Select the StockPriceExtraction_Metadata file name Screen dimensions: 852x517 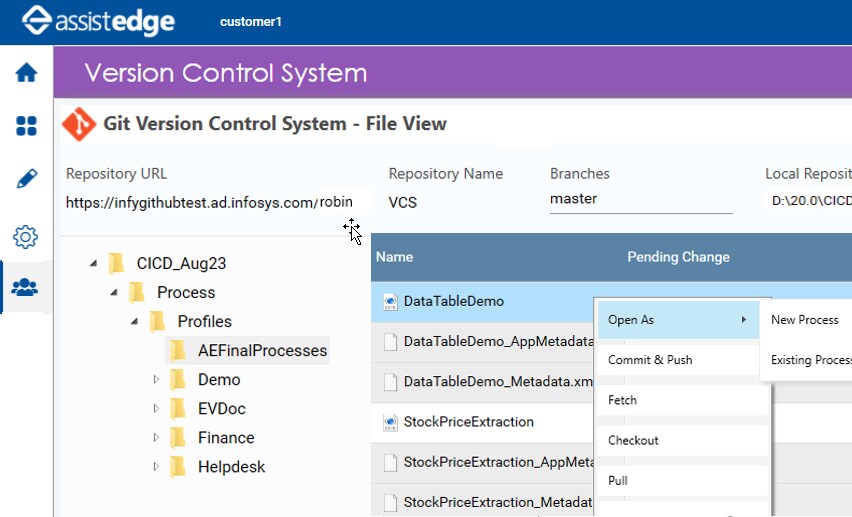click(x=498, y=502)
